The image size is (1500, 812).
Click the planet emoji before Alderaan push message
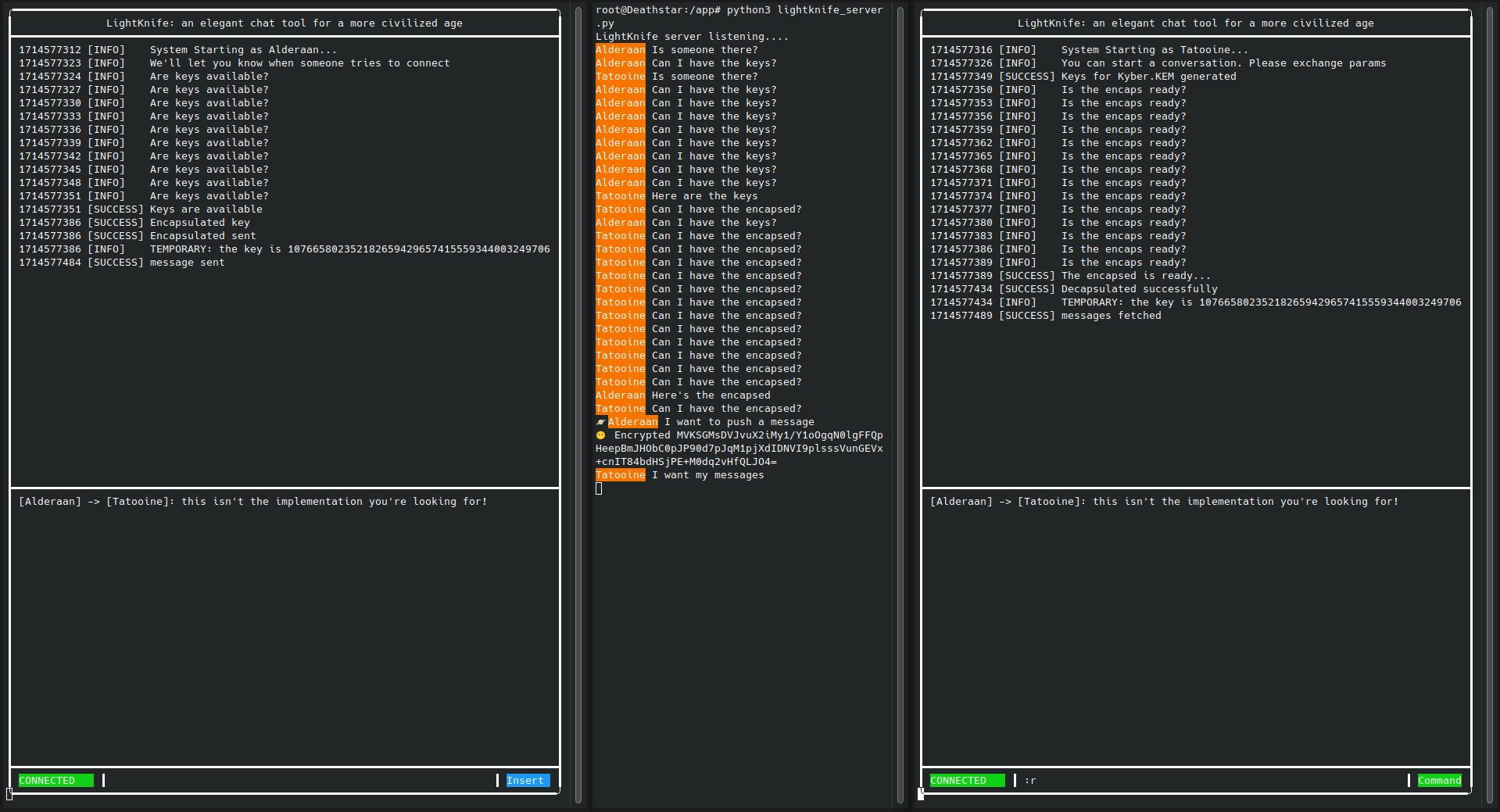click(x=600, y=422)
